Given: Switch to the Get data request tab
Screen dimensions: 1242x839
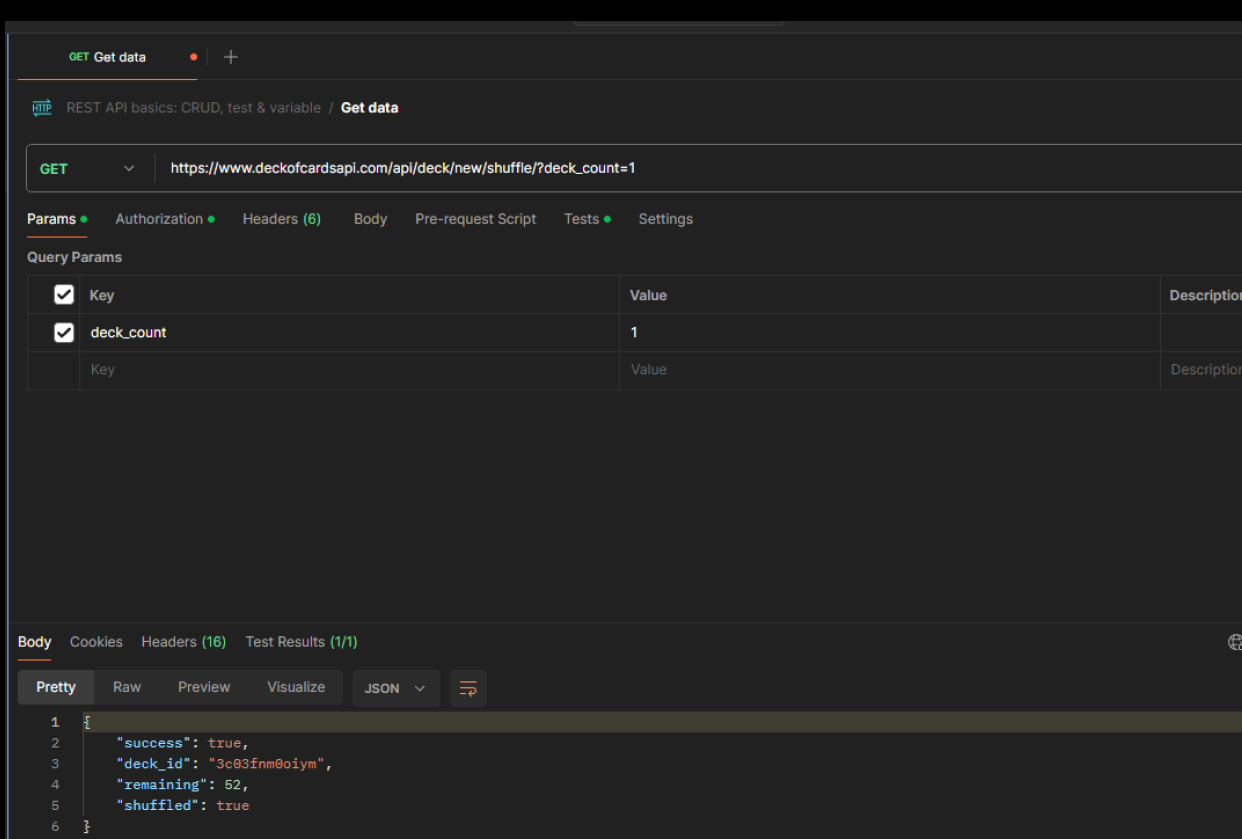Looking at the screenshot, I should point(107,57).
